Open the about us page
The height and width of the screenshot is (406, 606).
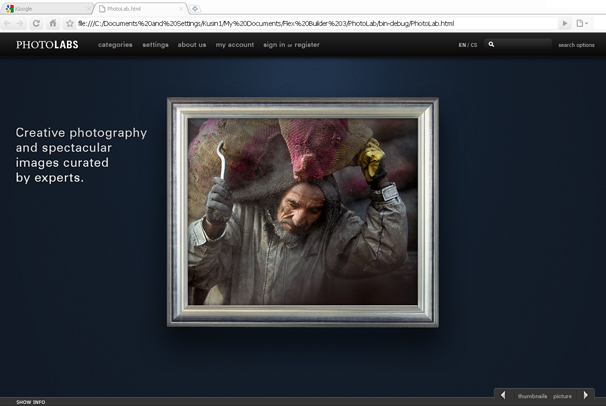tap(192, 45)
